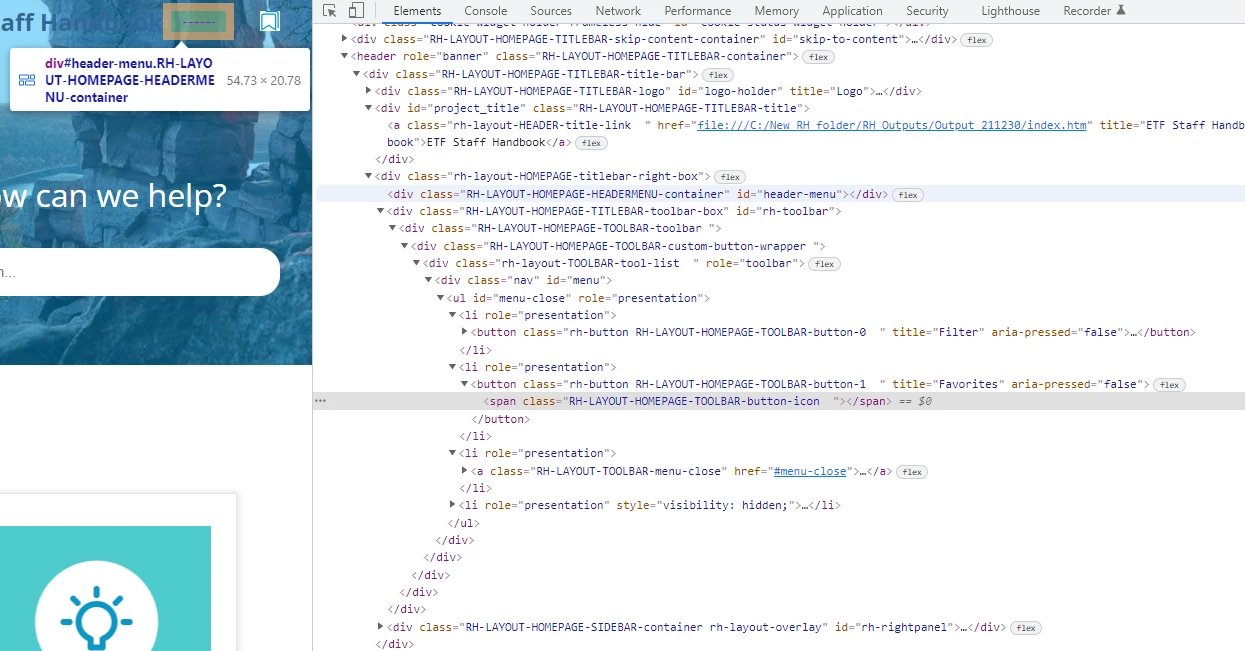Open the Performance tab
Screen dimensions: 1245x651
pos(698,11)
